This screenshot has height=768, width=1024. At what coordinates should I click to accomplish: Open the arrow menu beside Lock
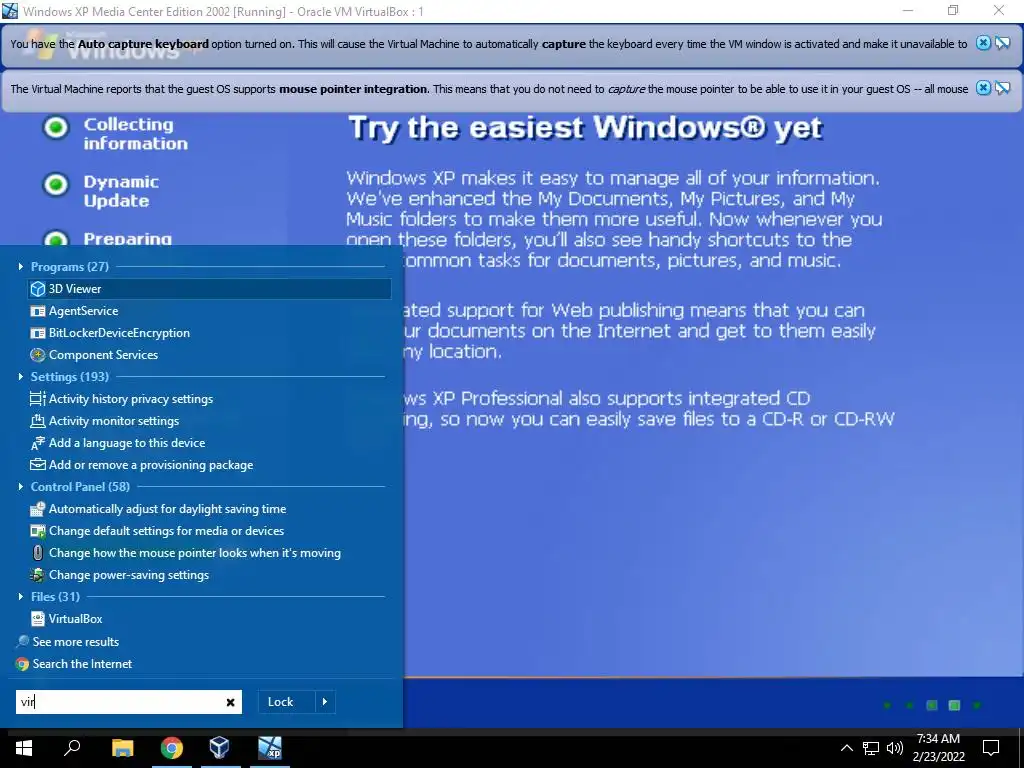(325, 702)
